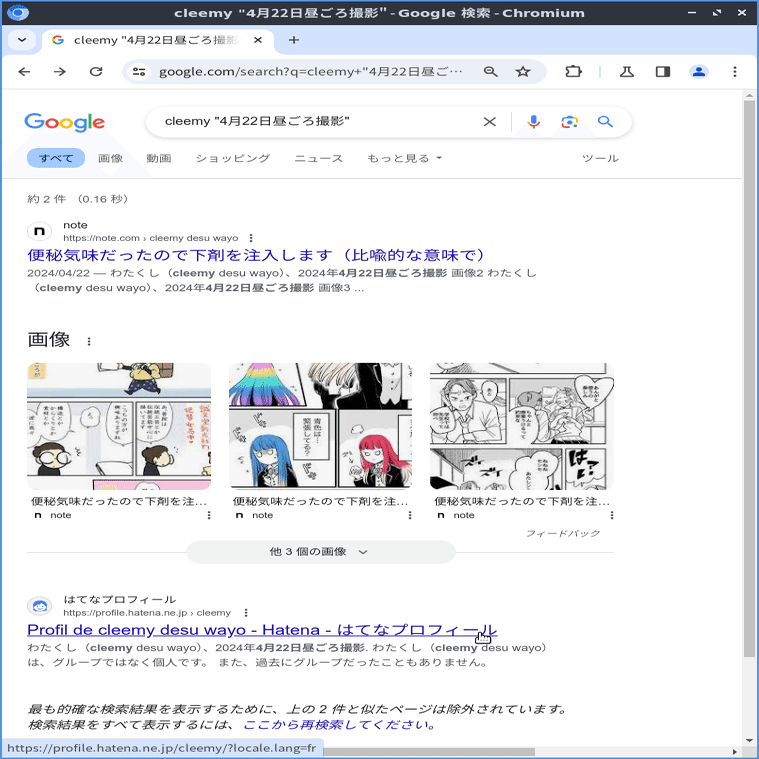
Task: Toggle the side panel icon
Action: [663, 72]
